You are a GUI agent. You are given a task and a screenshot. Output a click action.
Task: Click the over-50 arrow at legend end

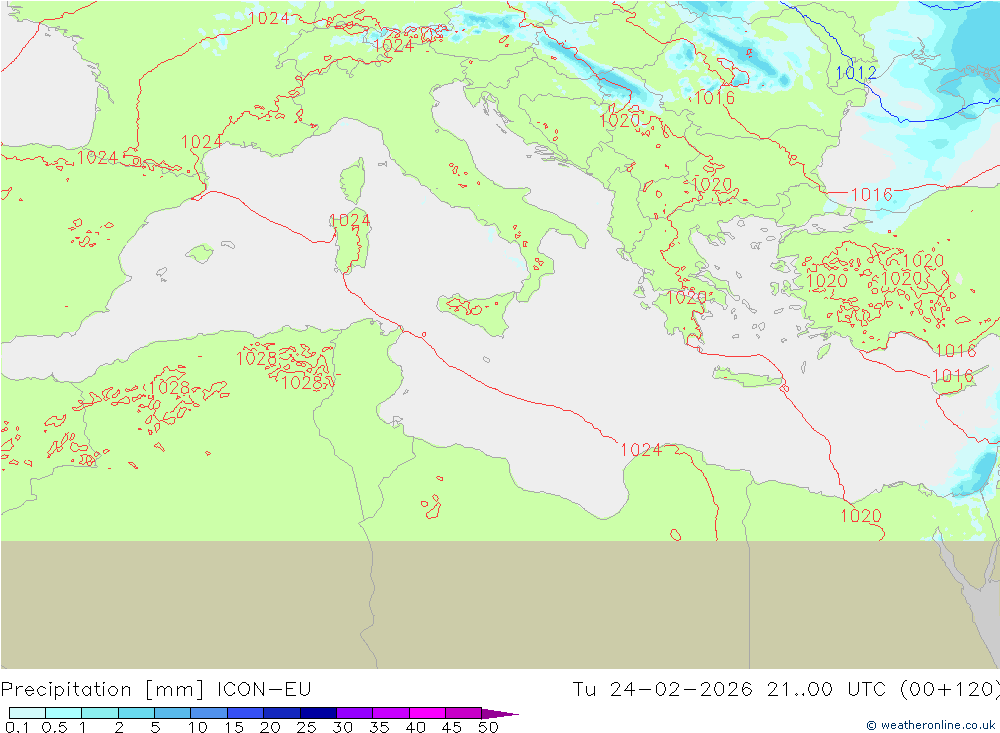coord(500,713)
